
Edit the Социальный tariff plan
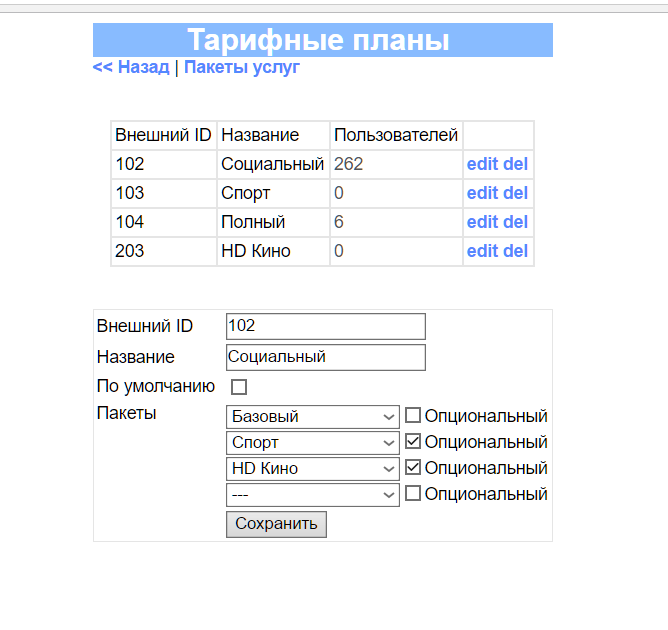pyautogui.click(x=482, y=164)
